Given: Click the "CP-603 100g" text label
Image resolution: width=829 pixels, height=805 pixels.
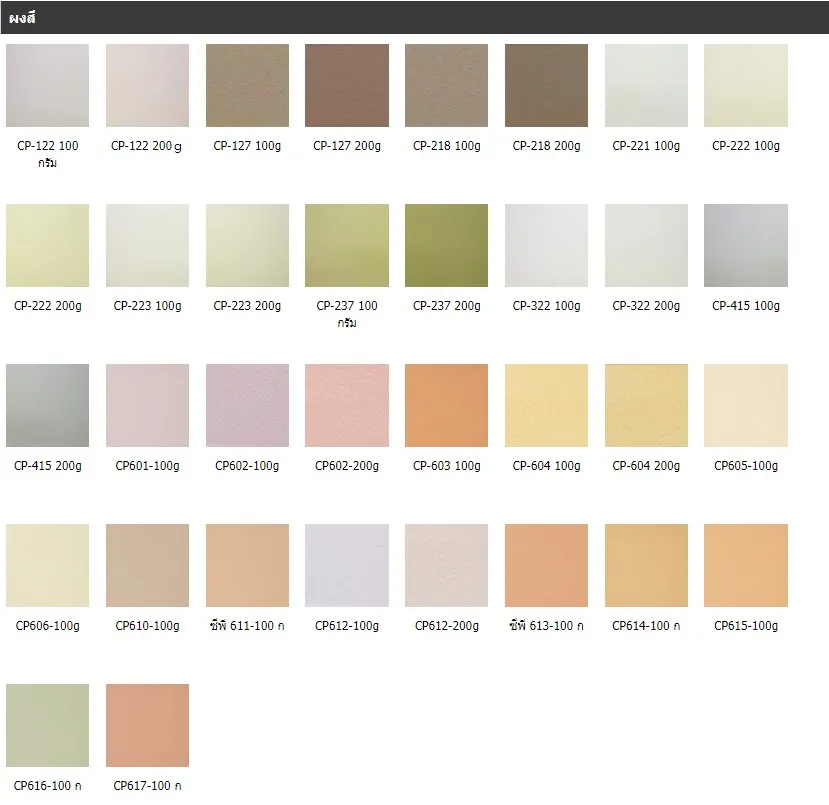Looking at the screenshot, I should point(447,466).
